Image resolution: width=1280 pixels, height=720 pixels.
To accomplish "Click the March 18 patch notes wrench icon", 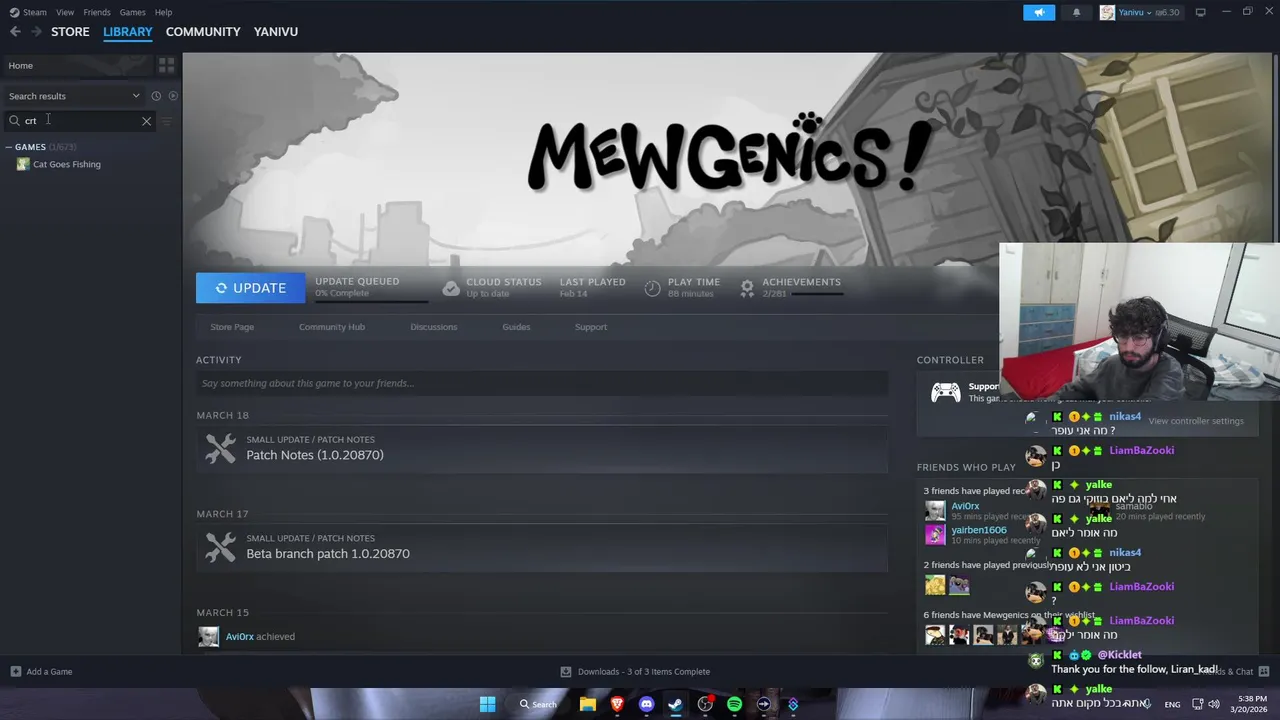I will [x=221, y=448].
